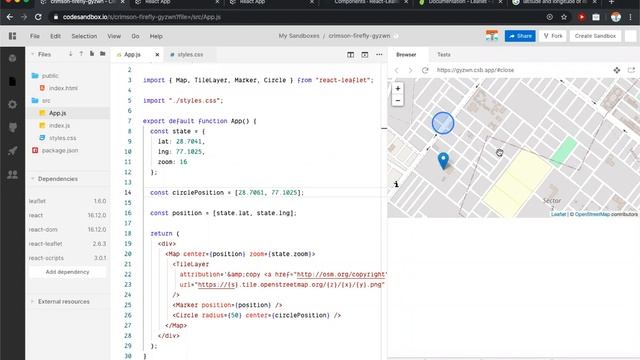The image size is (640, 360).
Task: Select the Browser preview tab
Action: pos(406,55)
